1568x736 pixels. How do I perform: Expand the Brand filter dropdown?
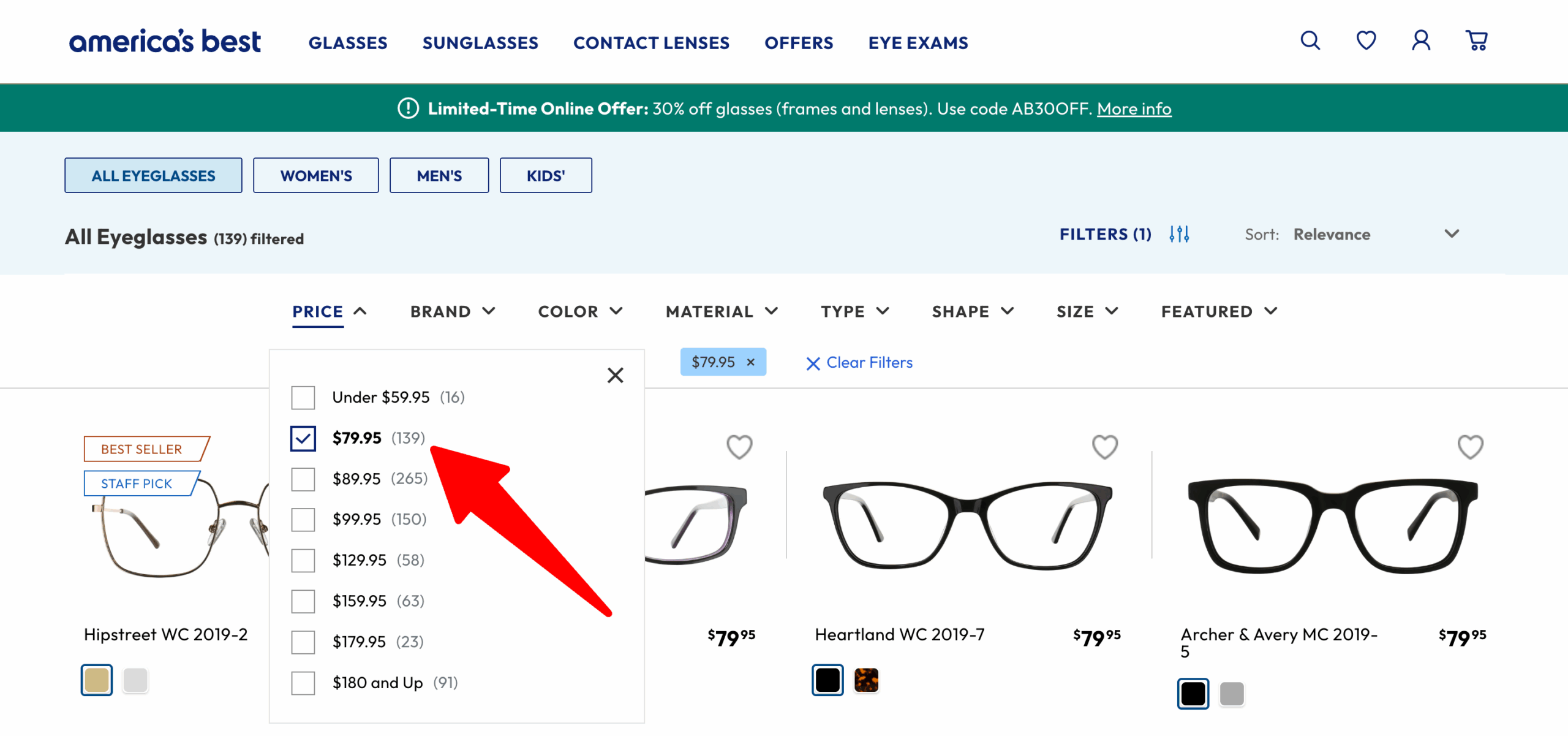click(x=453, y=311)
